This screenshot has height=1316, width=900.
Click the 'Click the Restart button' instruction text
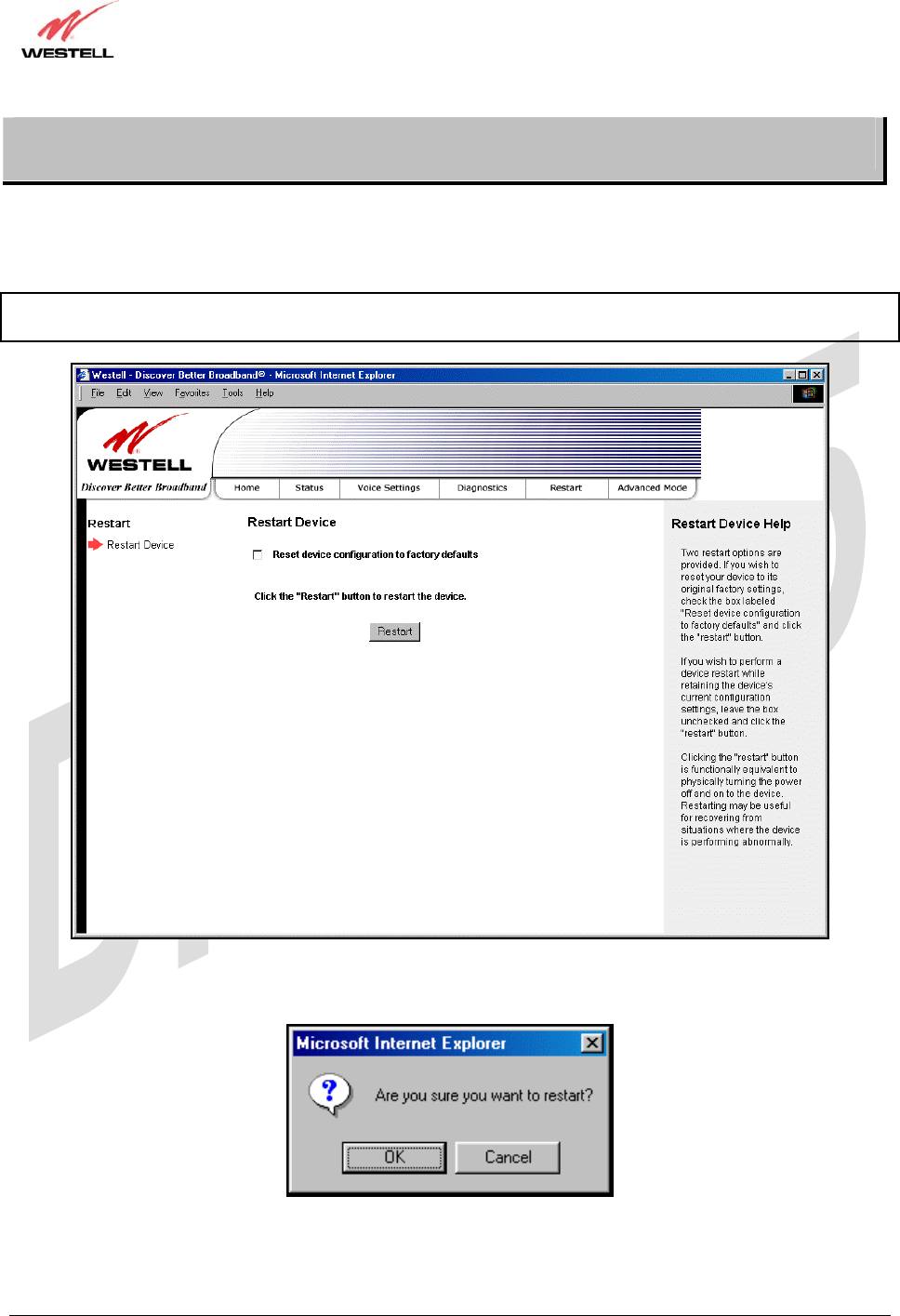[x=360, y=597]
